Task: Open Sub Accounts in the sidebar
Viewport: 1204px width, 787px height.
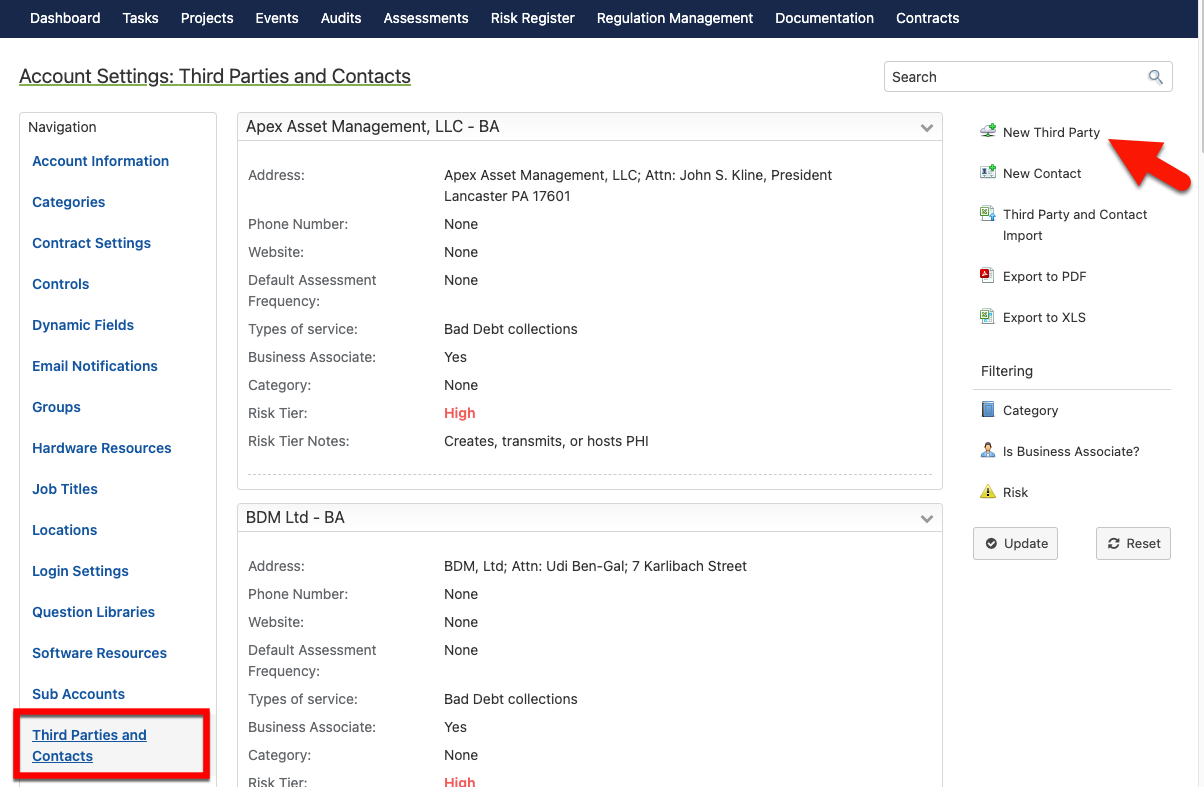Action: 78,694
